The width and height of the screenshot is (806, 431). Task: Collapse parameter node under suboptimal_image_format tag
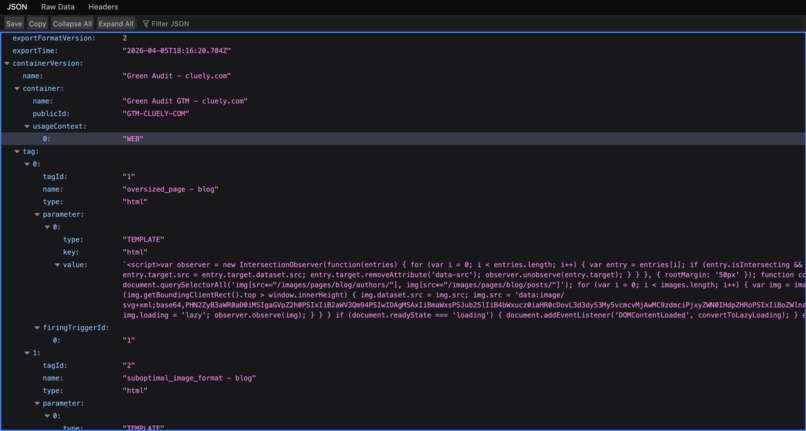(x=37, y=403)
